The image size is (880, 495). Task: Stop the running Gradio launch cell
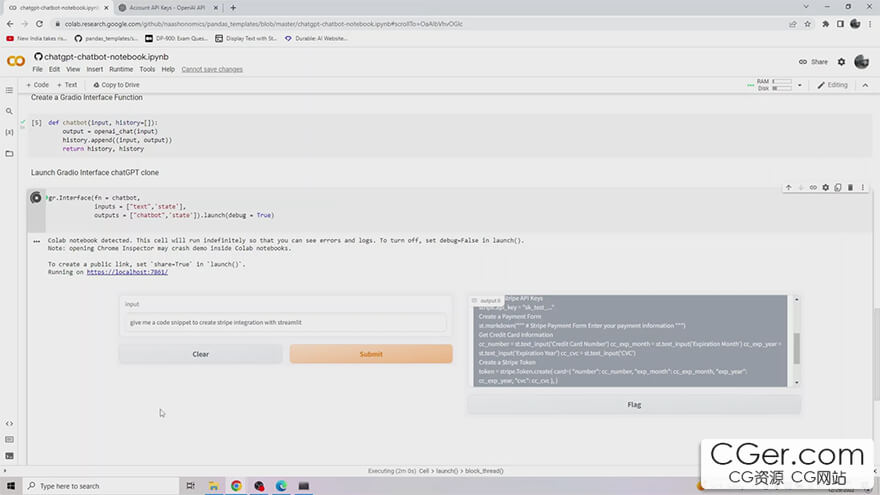tap(36, 198)
